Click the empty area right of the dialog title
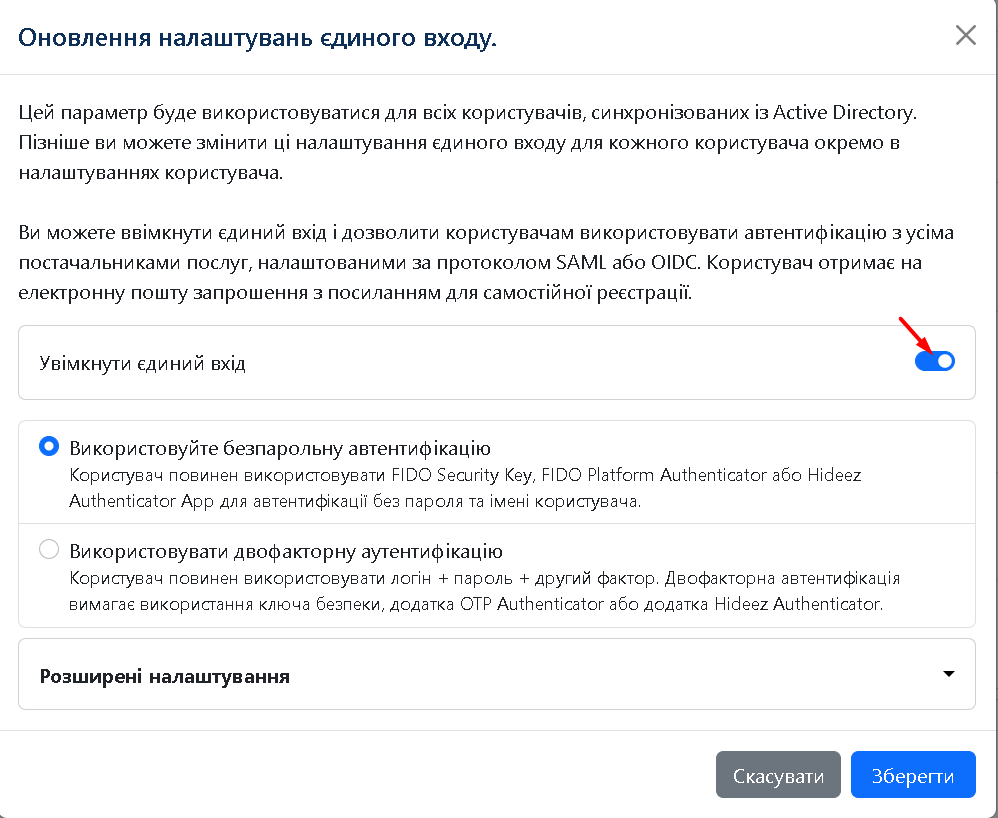 click(720, 38)
